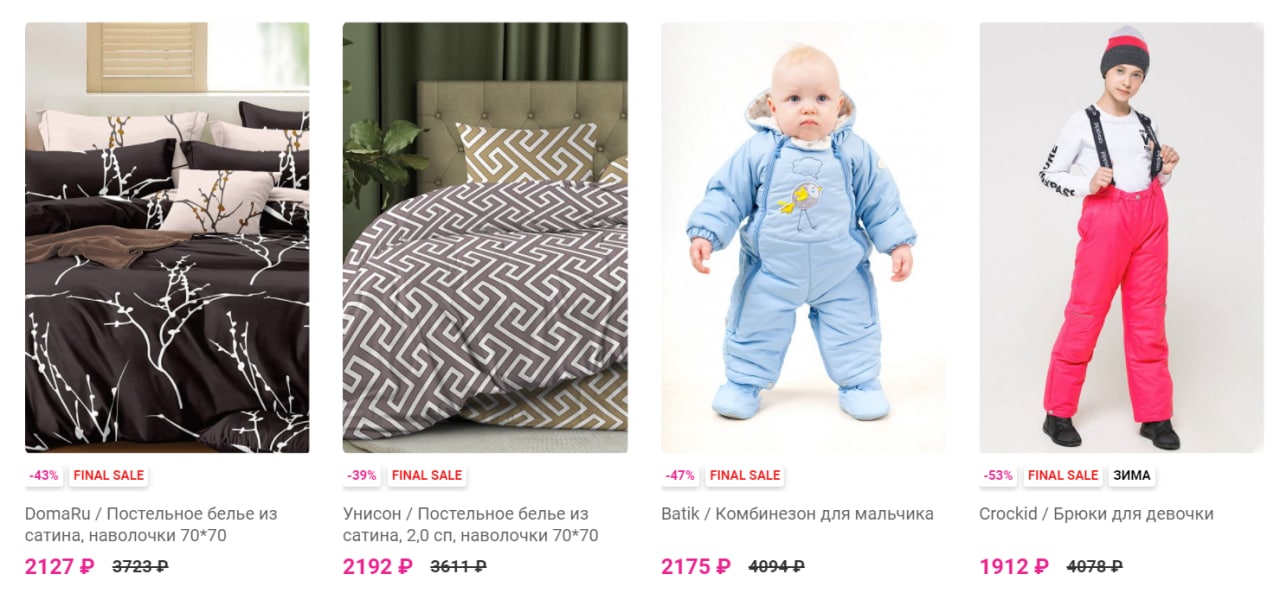Click FINAL SALE tag under Batik overall
The height and width of the screenshot is (606, 1280).
[x=745, y=476]
